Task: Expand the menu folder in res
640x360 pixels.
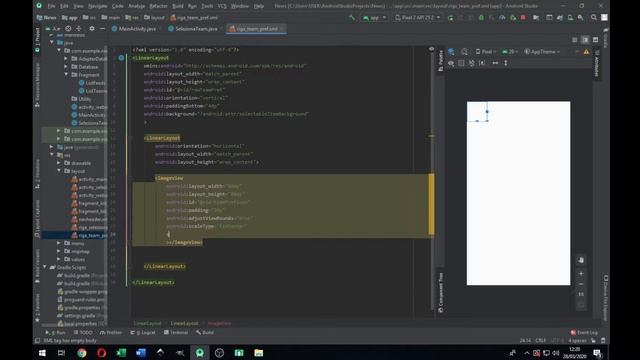Action: click(59, 243)
